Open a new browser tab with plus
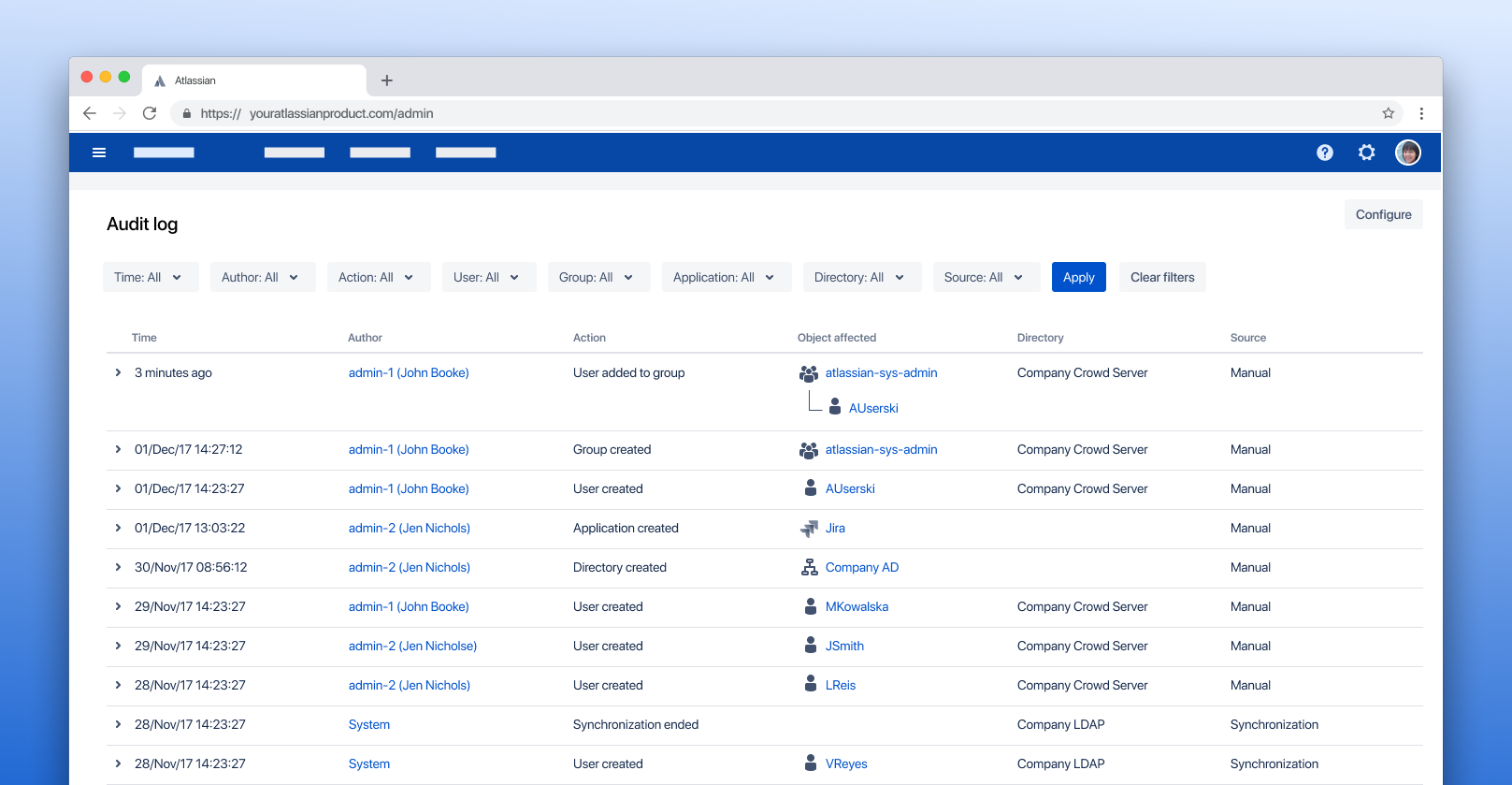The width and height of the screenshot is (1512, 785). pyautogui.click(x=387, y=80)
